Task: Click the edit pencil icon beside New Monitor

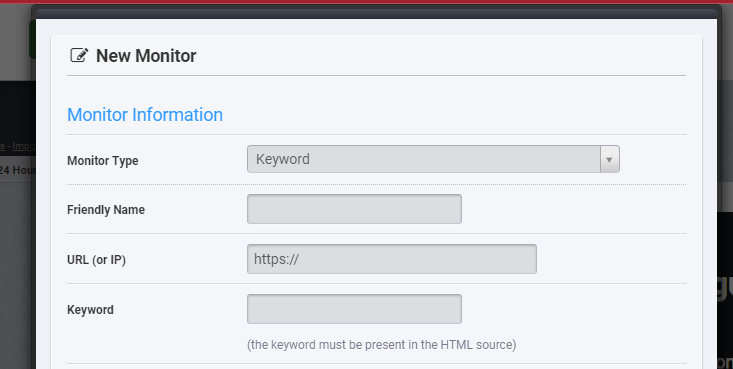Action: click(79, 56)
